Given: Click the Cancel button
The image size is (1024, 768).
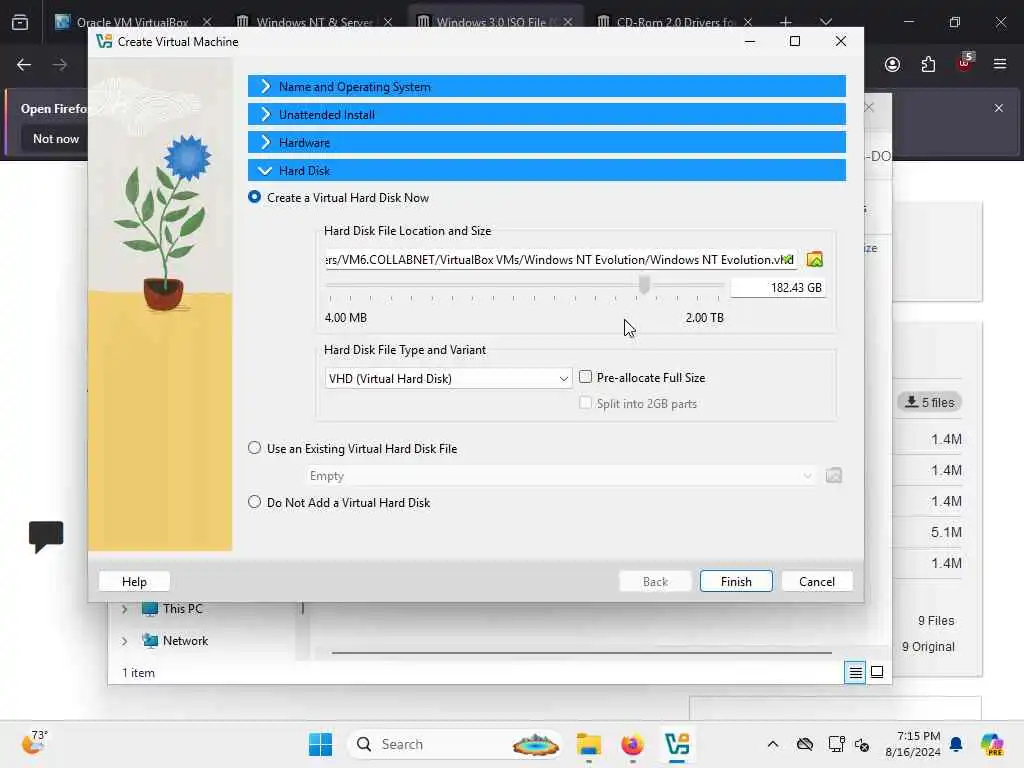Looking at the screenshot, I should tap(816, 581).
